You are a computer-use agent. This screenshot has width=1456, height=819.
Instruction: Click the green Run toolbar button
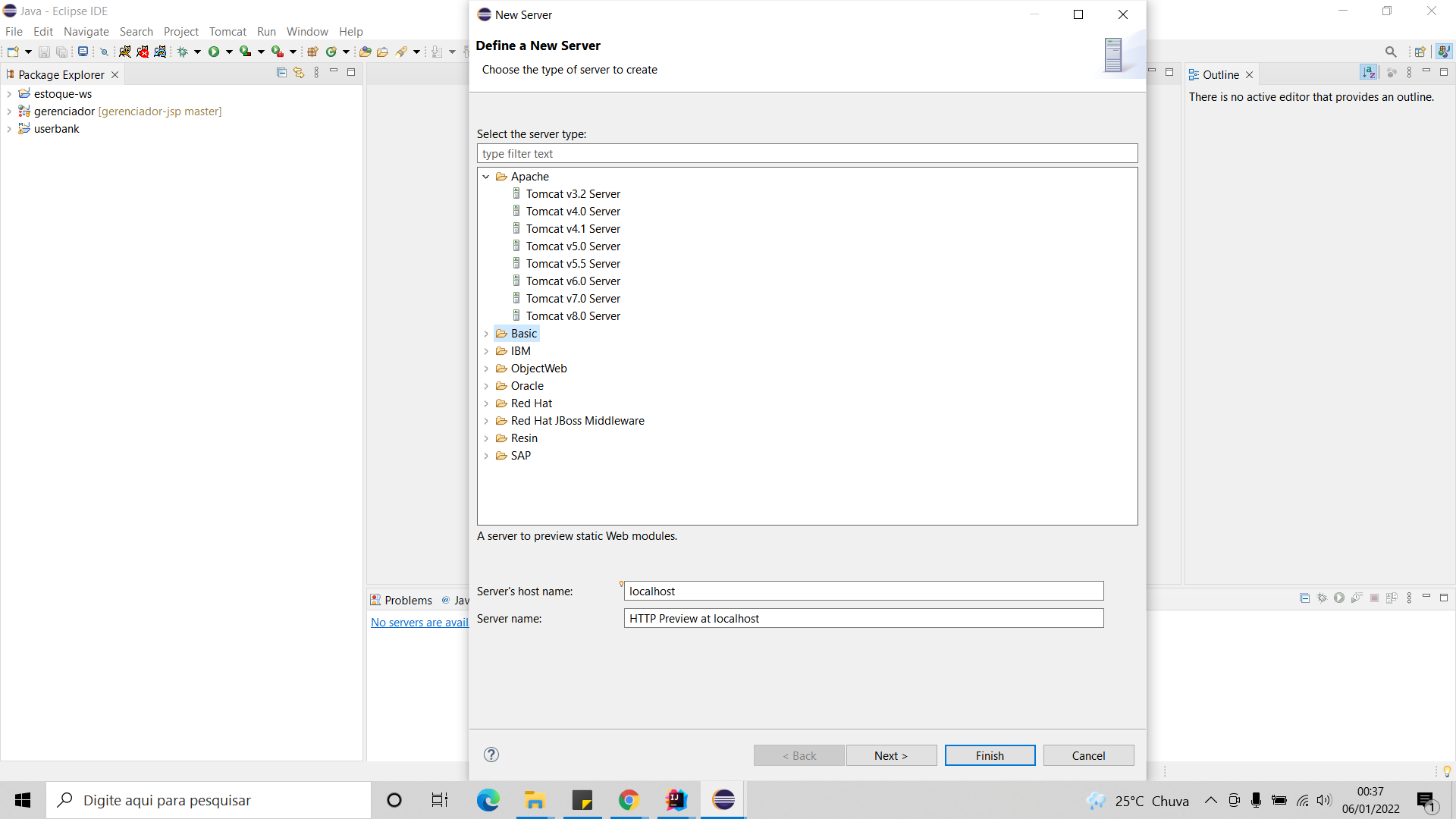(x=214, y=52)
